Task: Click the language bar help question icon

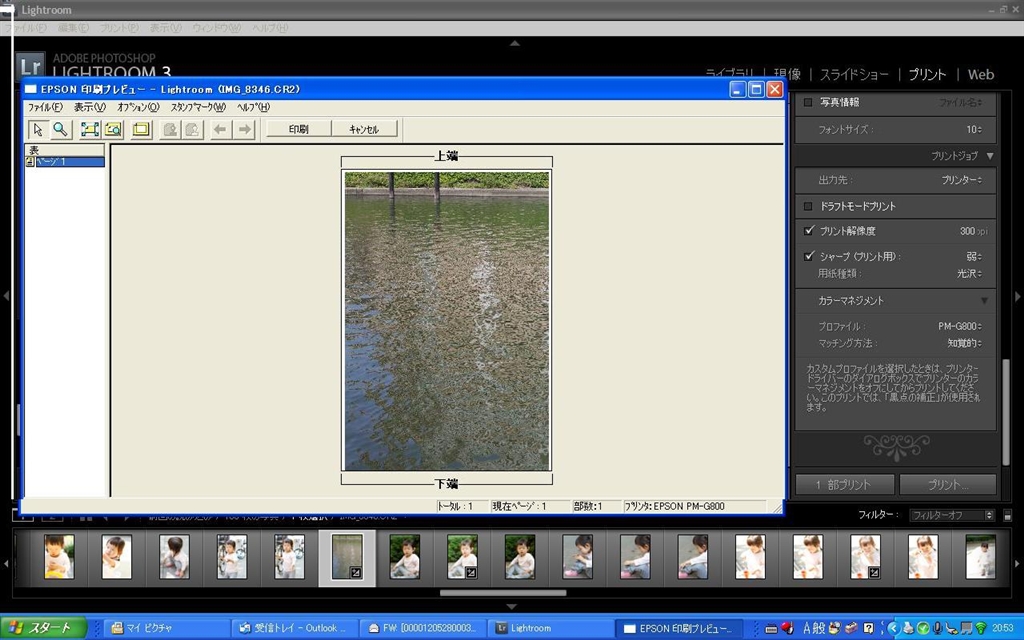Action: point(868,628)
